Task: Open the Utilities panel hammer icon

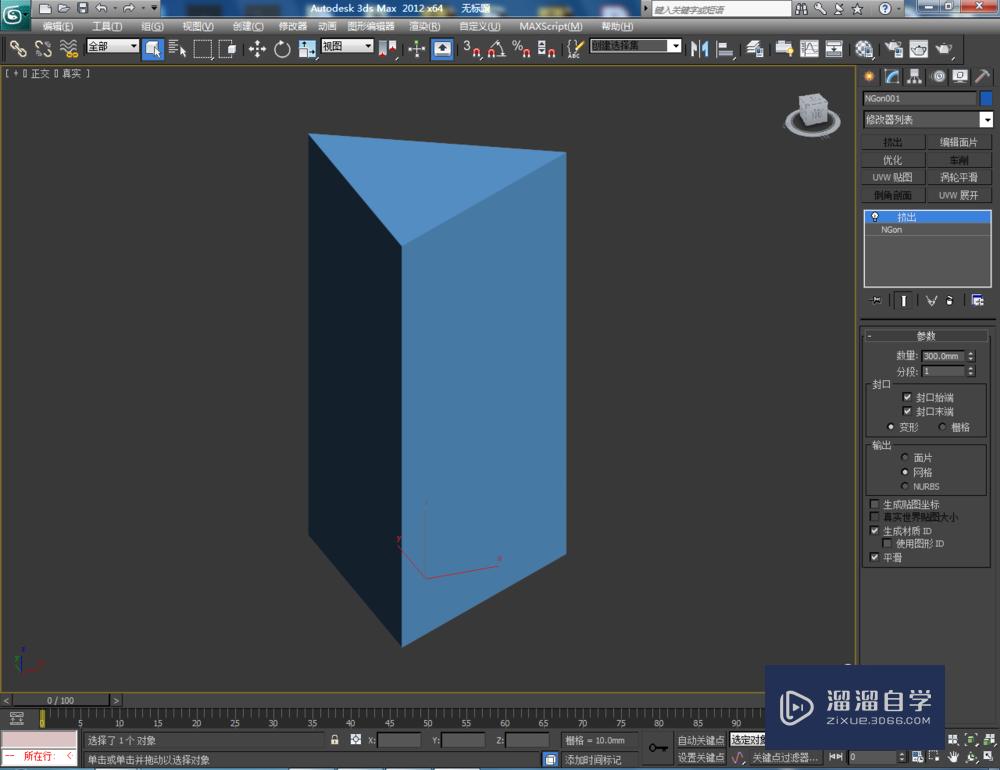Action: tap(983, 76)
